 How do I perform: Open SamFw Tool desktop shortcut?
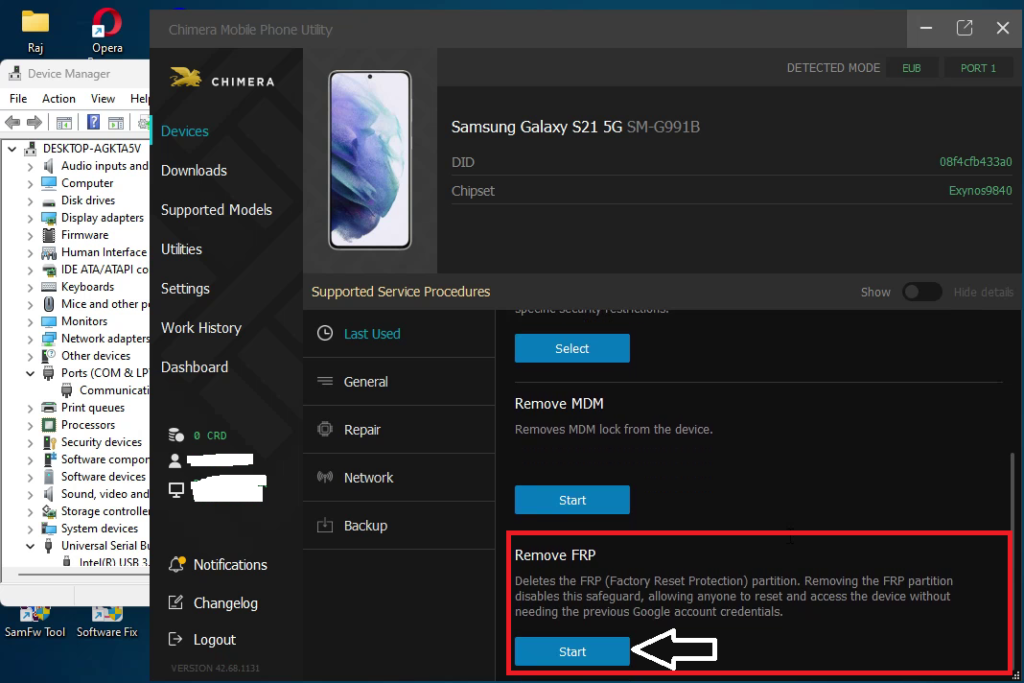tap(35, 624)
